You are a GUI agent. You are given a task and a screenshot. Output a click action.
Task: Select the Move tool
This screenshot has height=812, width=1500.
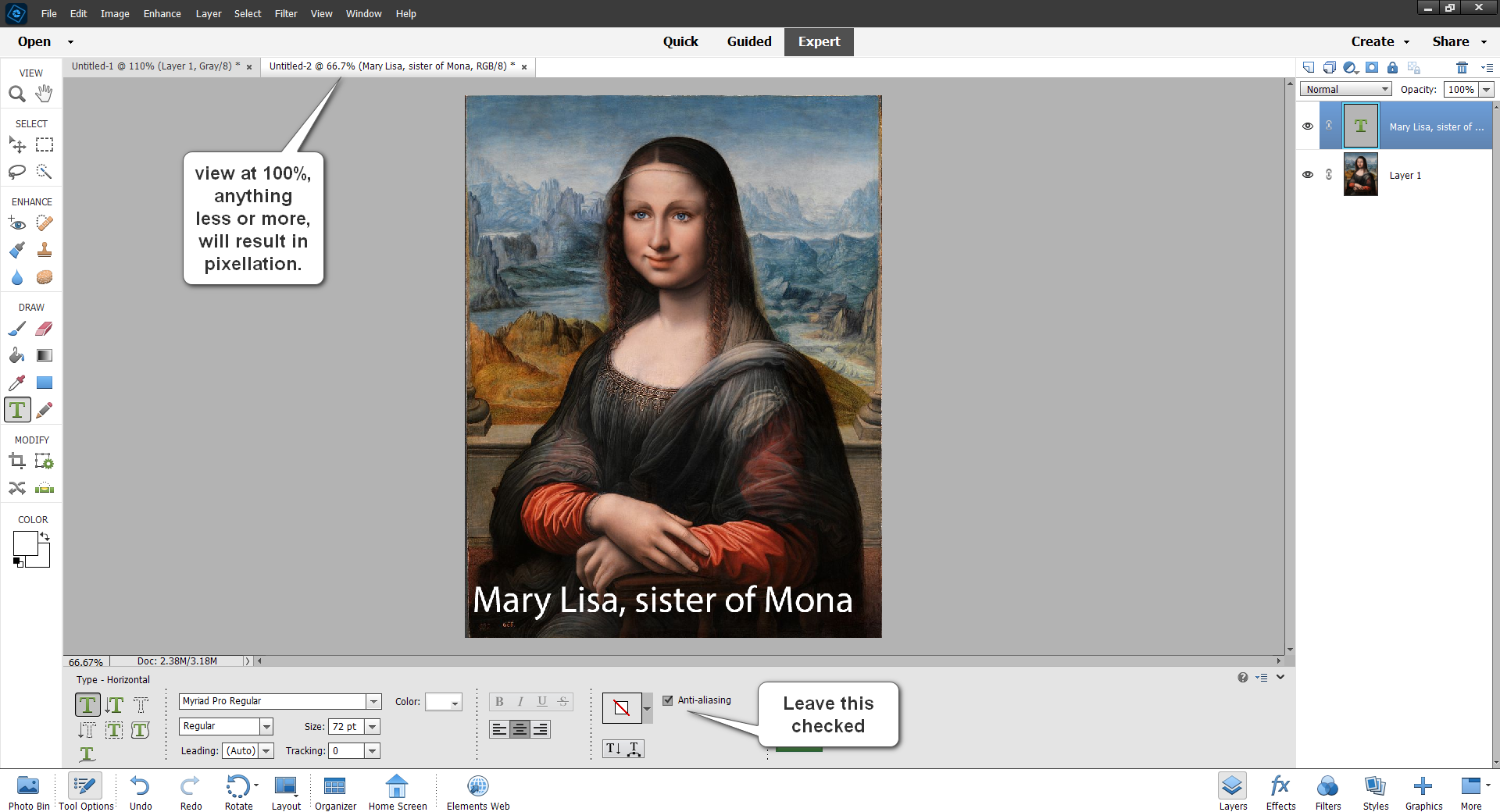17,144
